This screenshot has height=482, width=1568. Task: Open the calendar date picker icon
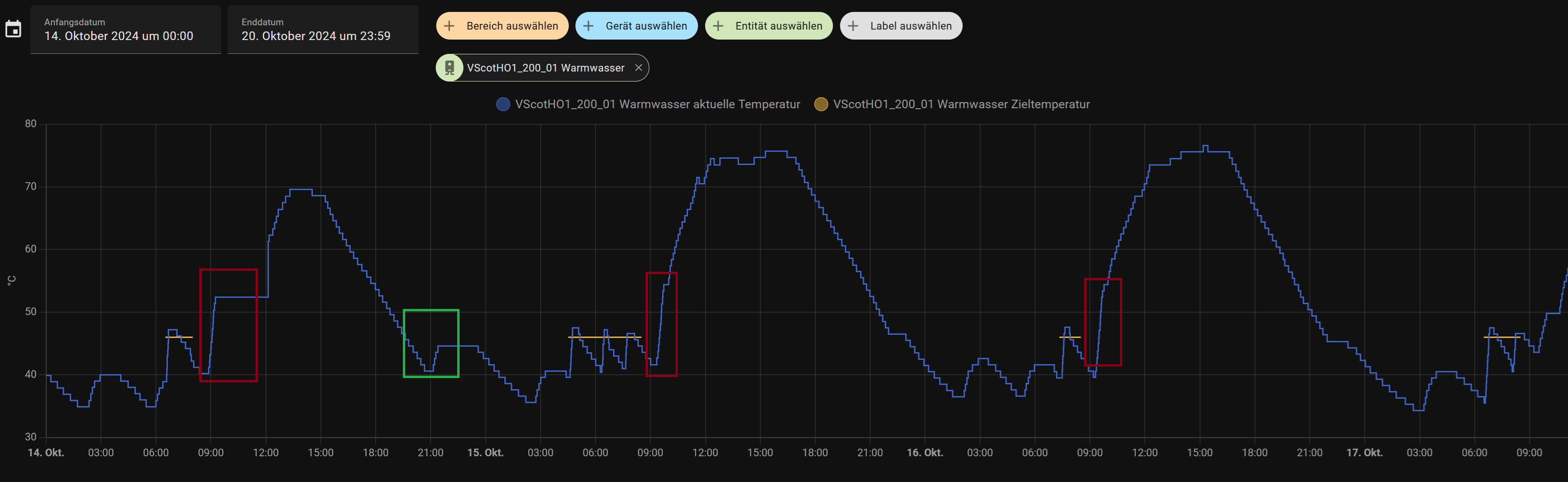tap(13, 29)
